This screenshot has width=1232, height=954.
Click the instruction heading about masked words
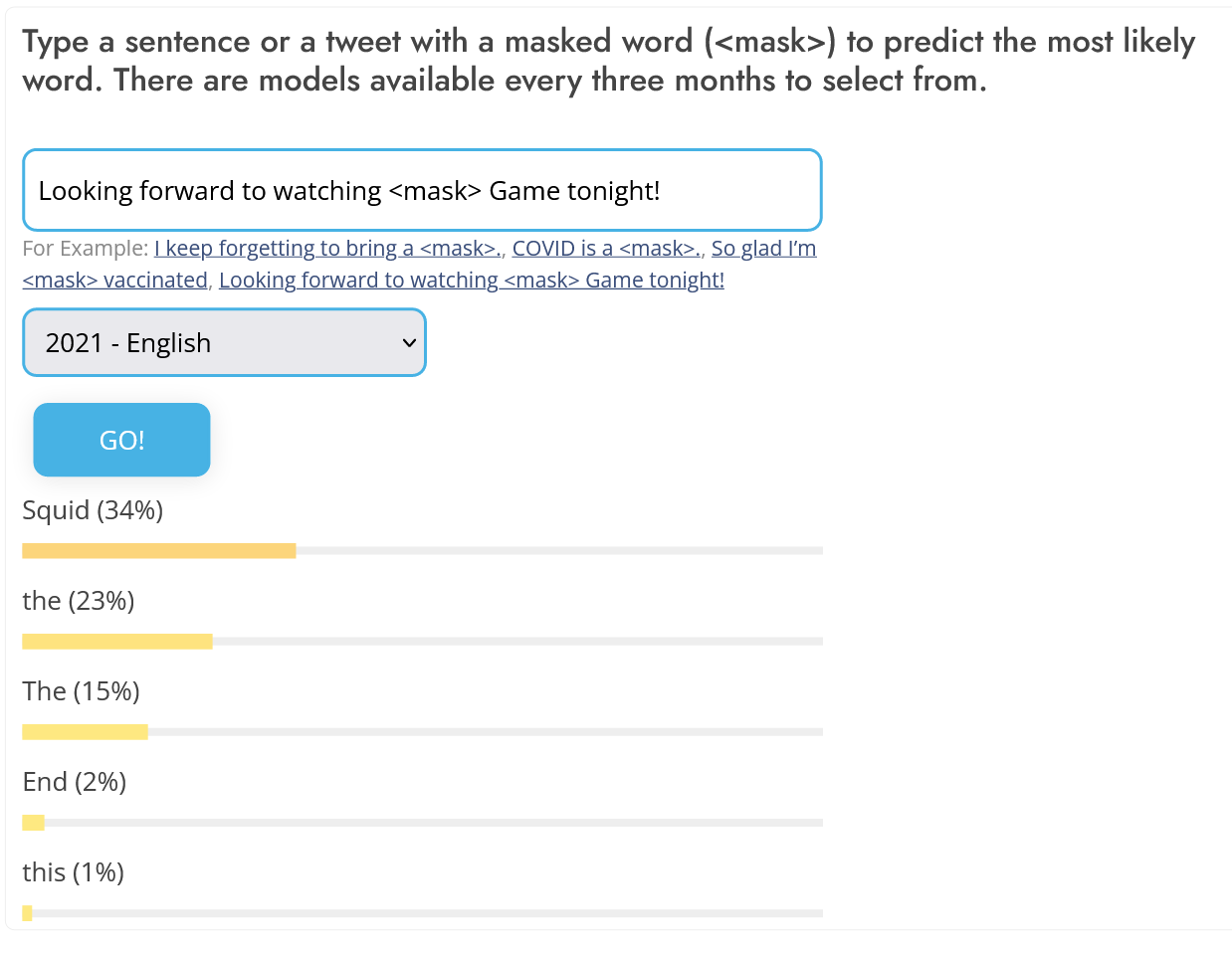tap(608, 61)
